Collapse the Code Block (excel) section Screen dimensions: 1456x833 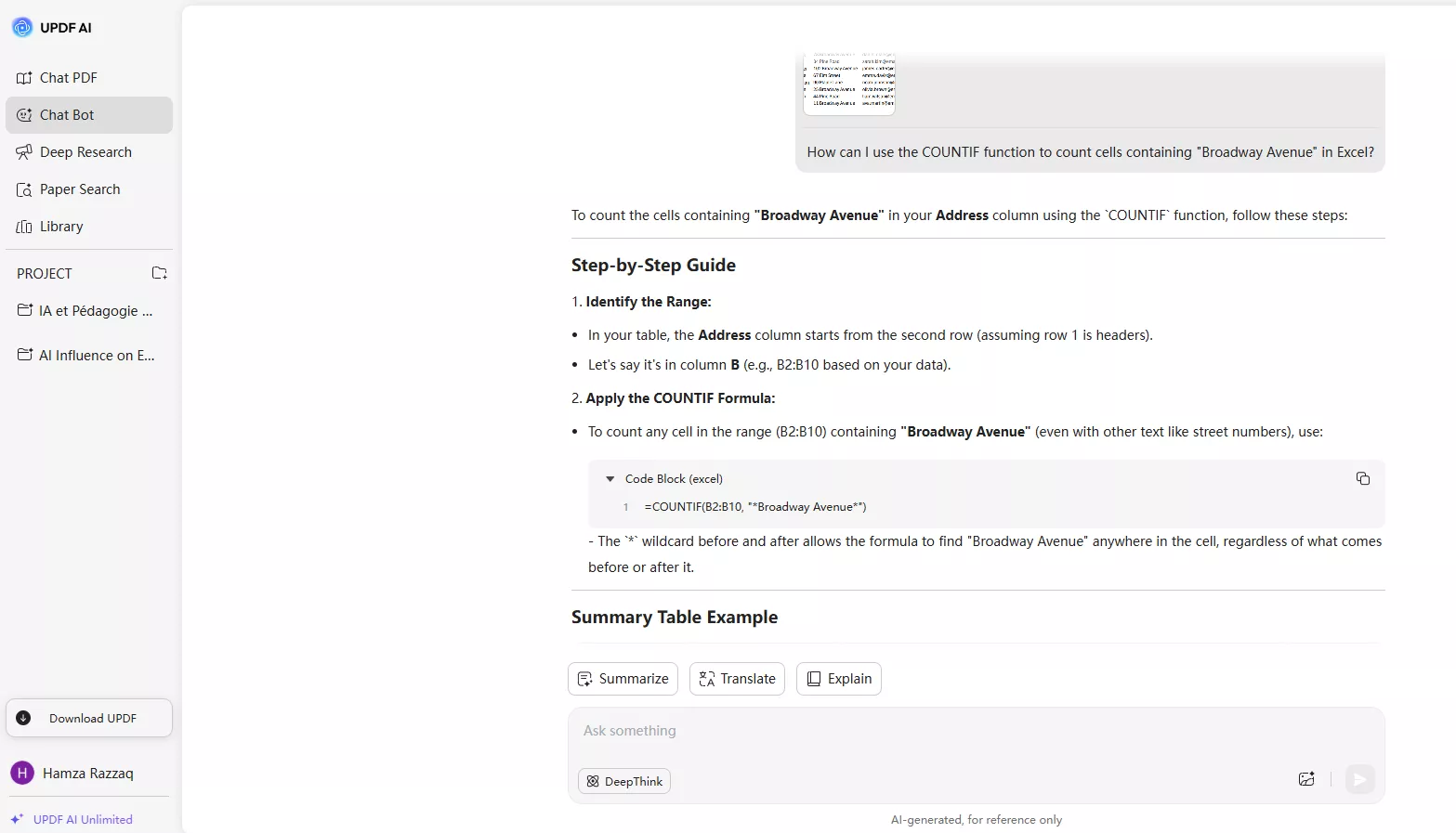[610, 479]
